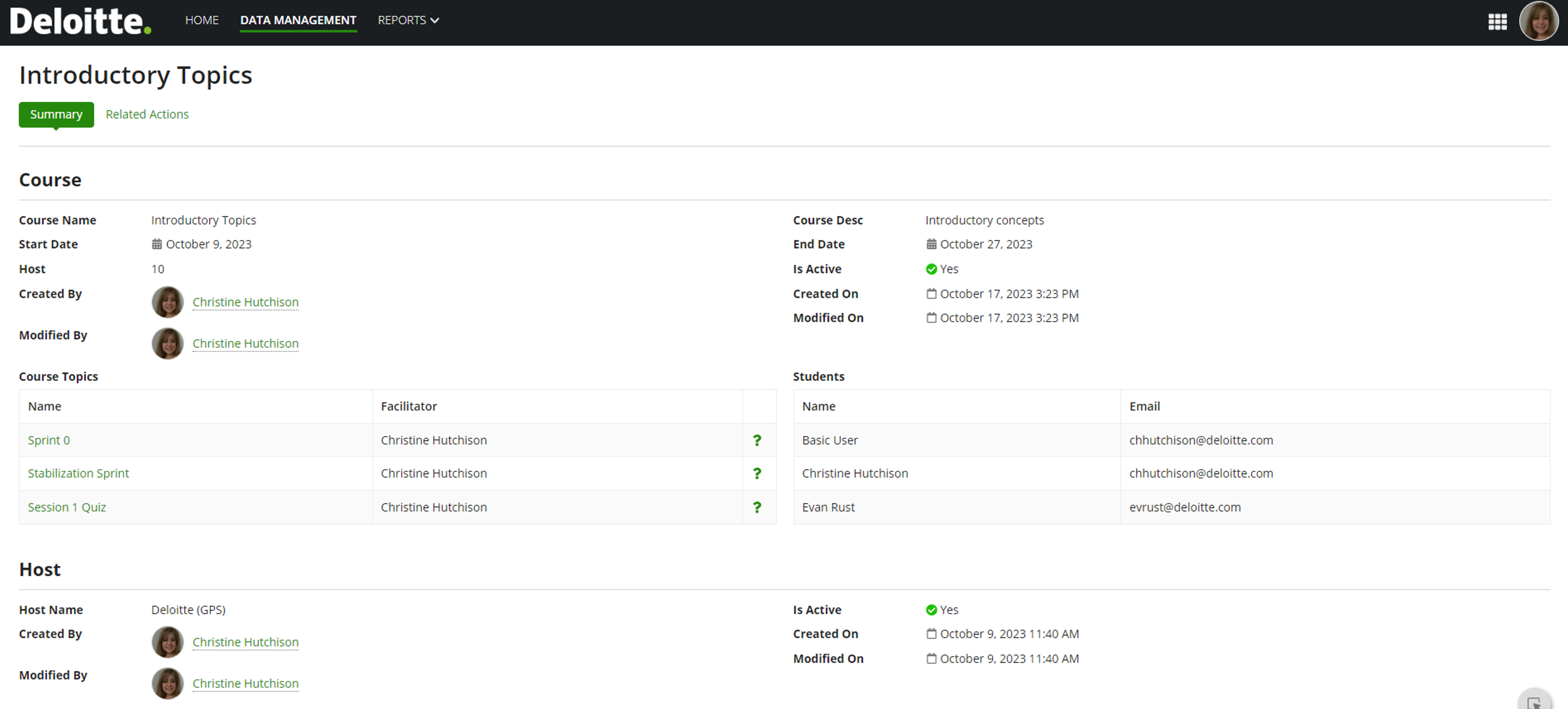Click the Course section heading
The image size is (1568, 709).
tap(50, 180)
